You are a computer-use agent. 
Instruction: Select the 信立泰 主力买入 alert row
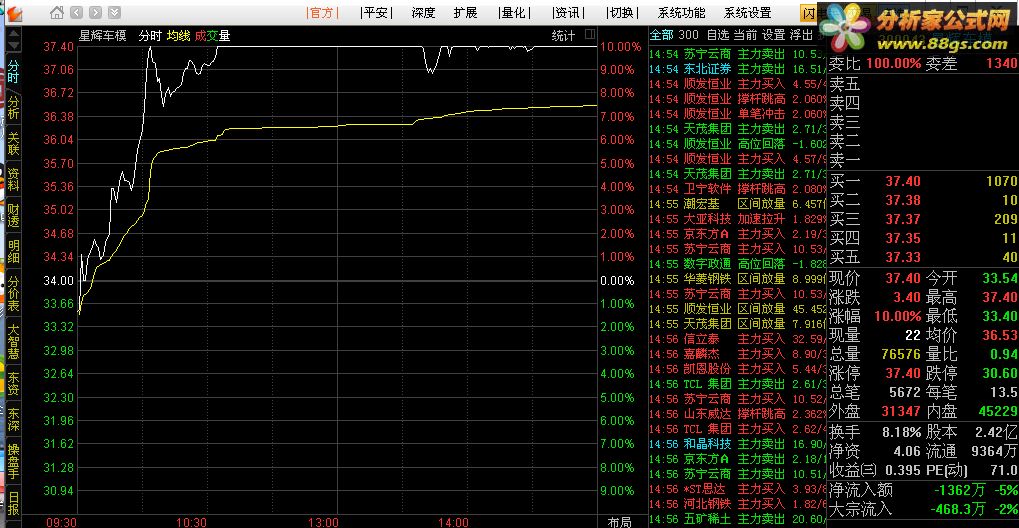tap(738, 338)
